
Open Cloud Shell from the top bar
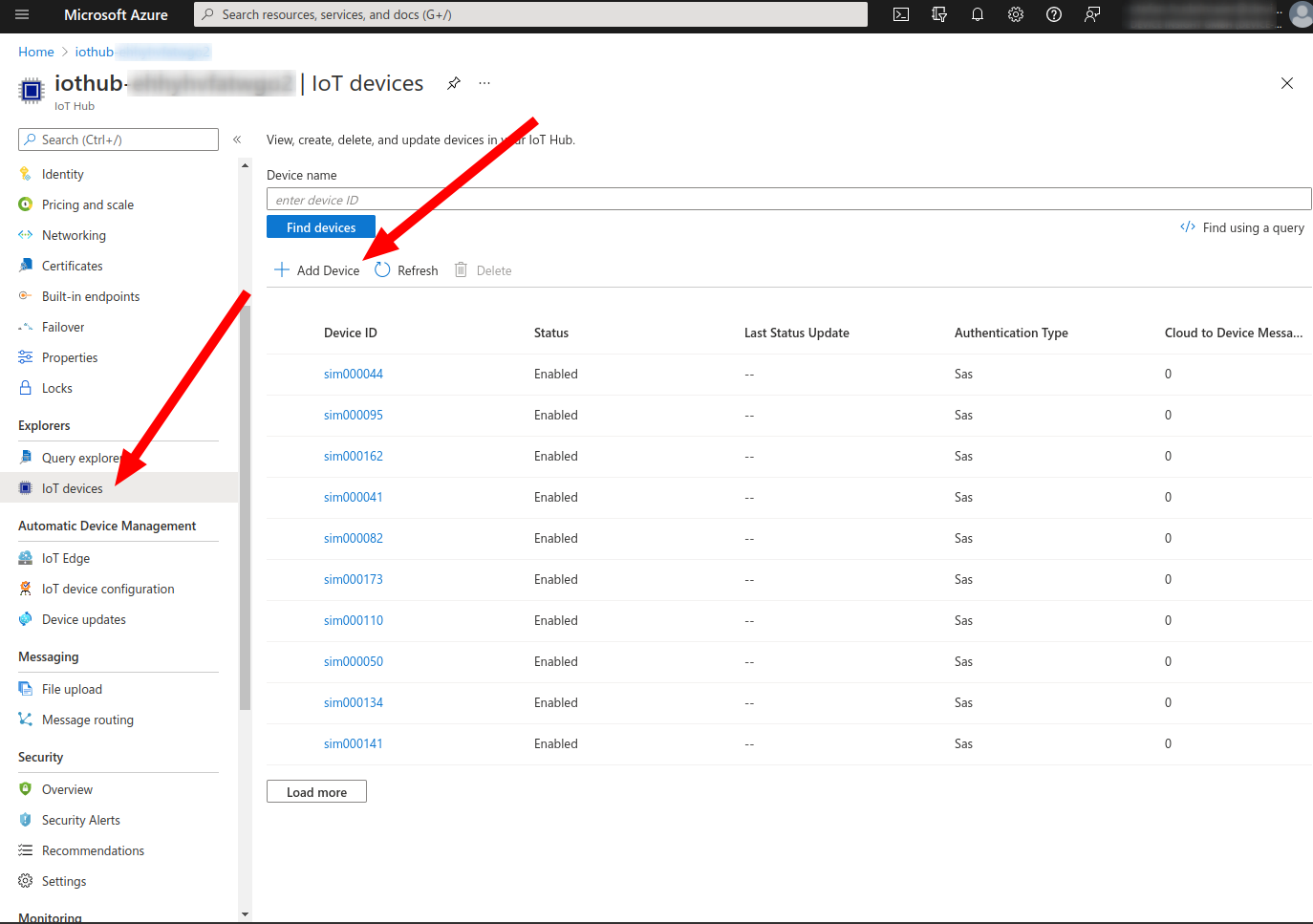tap(901, 14)
